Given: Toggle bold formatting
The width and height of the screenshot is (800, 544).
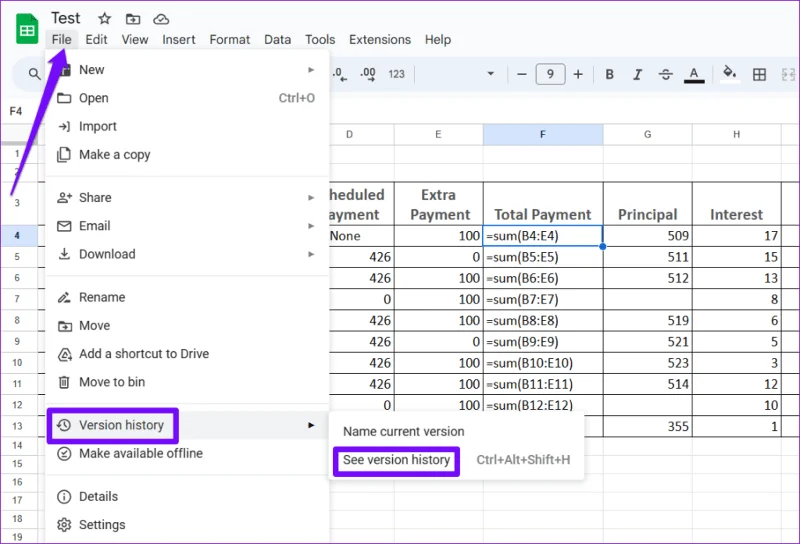Looking at the screenshot, I should (x=609, y=75).
